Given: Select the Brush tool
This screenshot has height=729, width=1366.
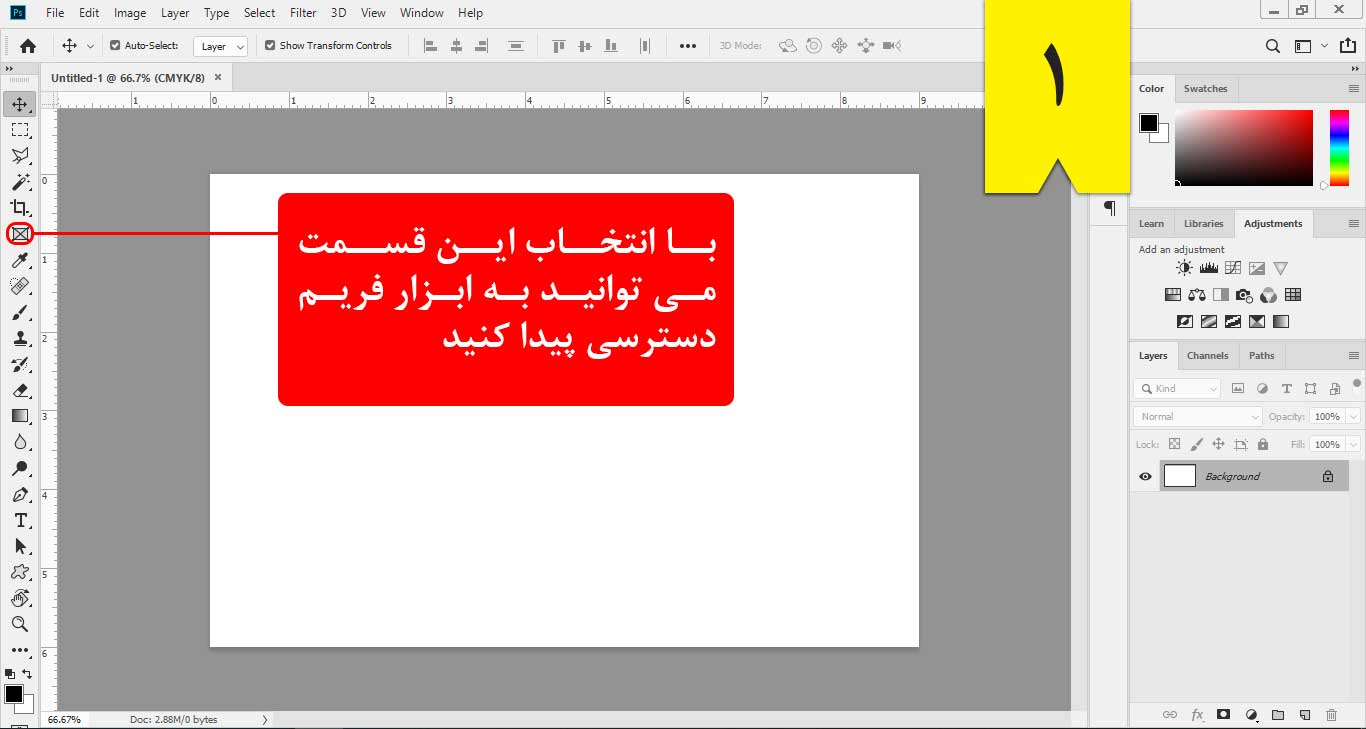Looking at the screenshot, I should point(20,312).
